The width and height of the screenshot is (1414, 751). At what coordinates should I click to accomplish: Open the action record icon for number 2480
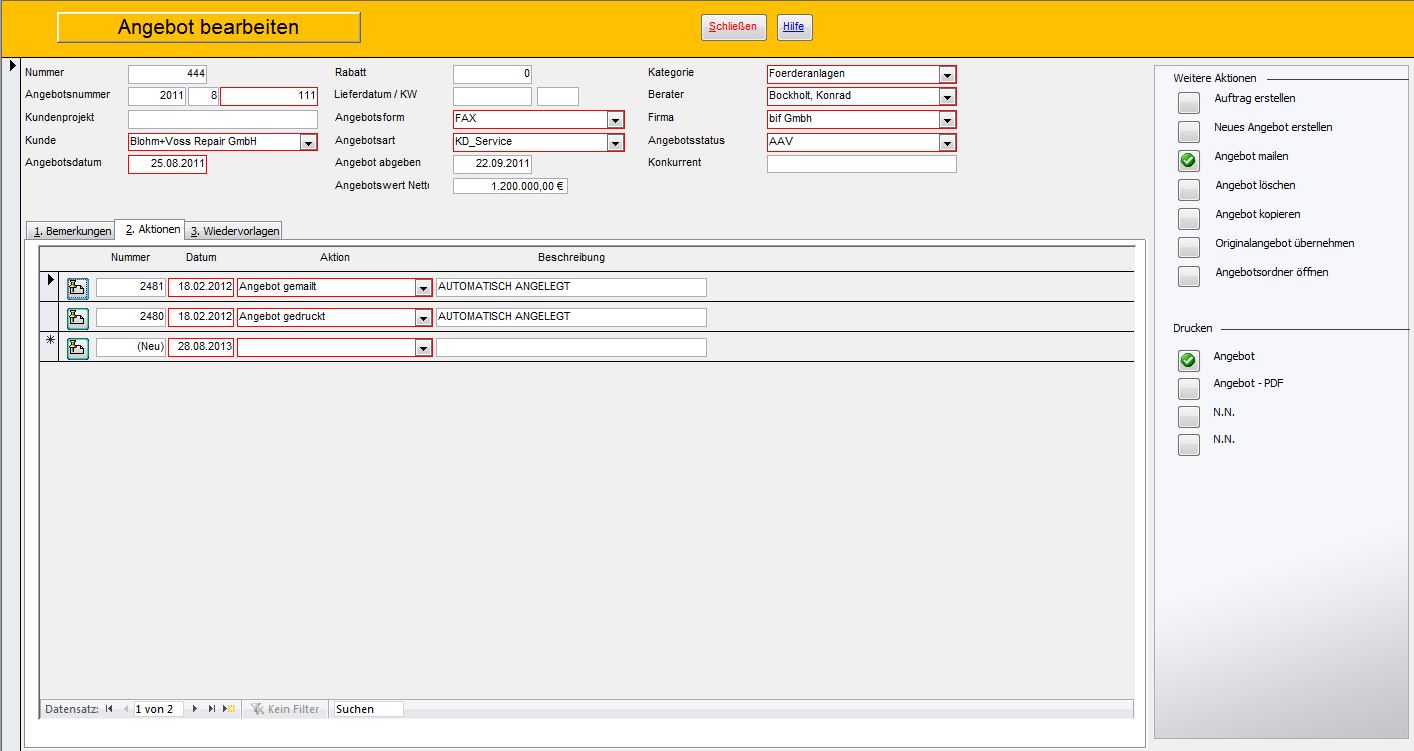click(77, 318)
